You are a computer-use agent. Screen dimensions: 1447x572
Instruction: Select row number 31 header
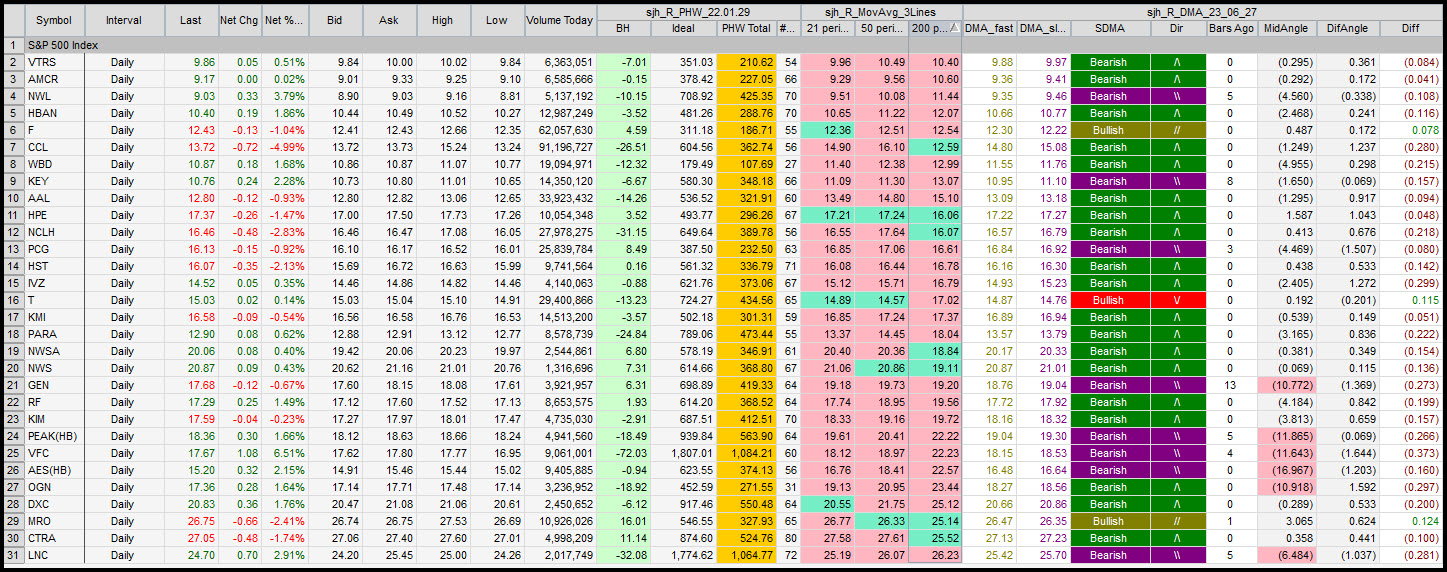coord(13,555)
